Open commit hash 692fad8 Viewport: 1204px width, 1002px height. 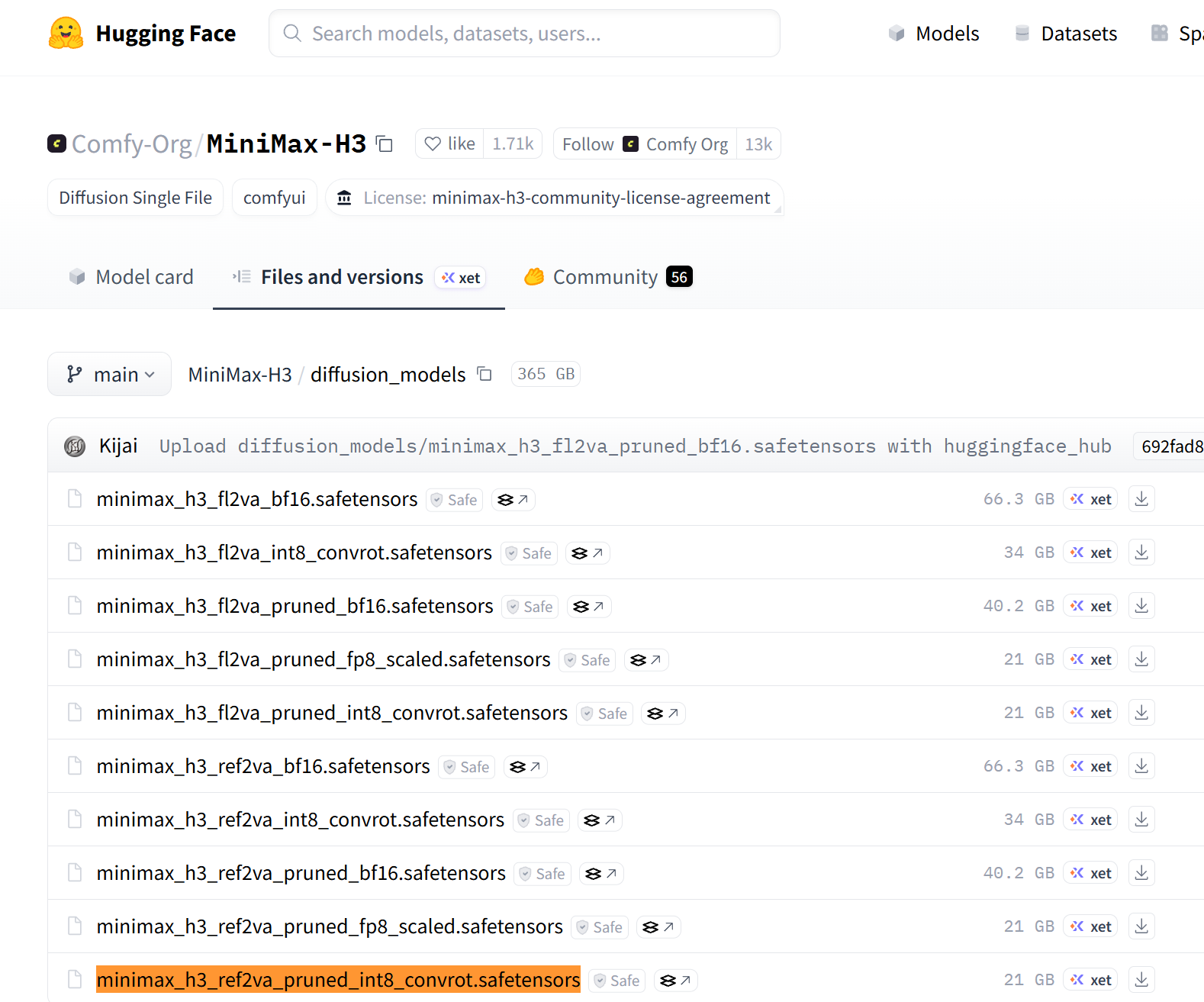coord(1171,446)
